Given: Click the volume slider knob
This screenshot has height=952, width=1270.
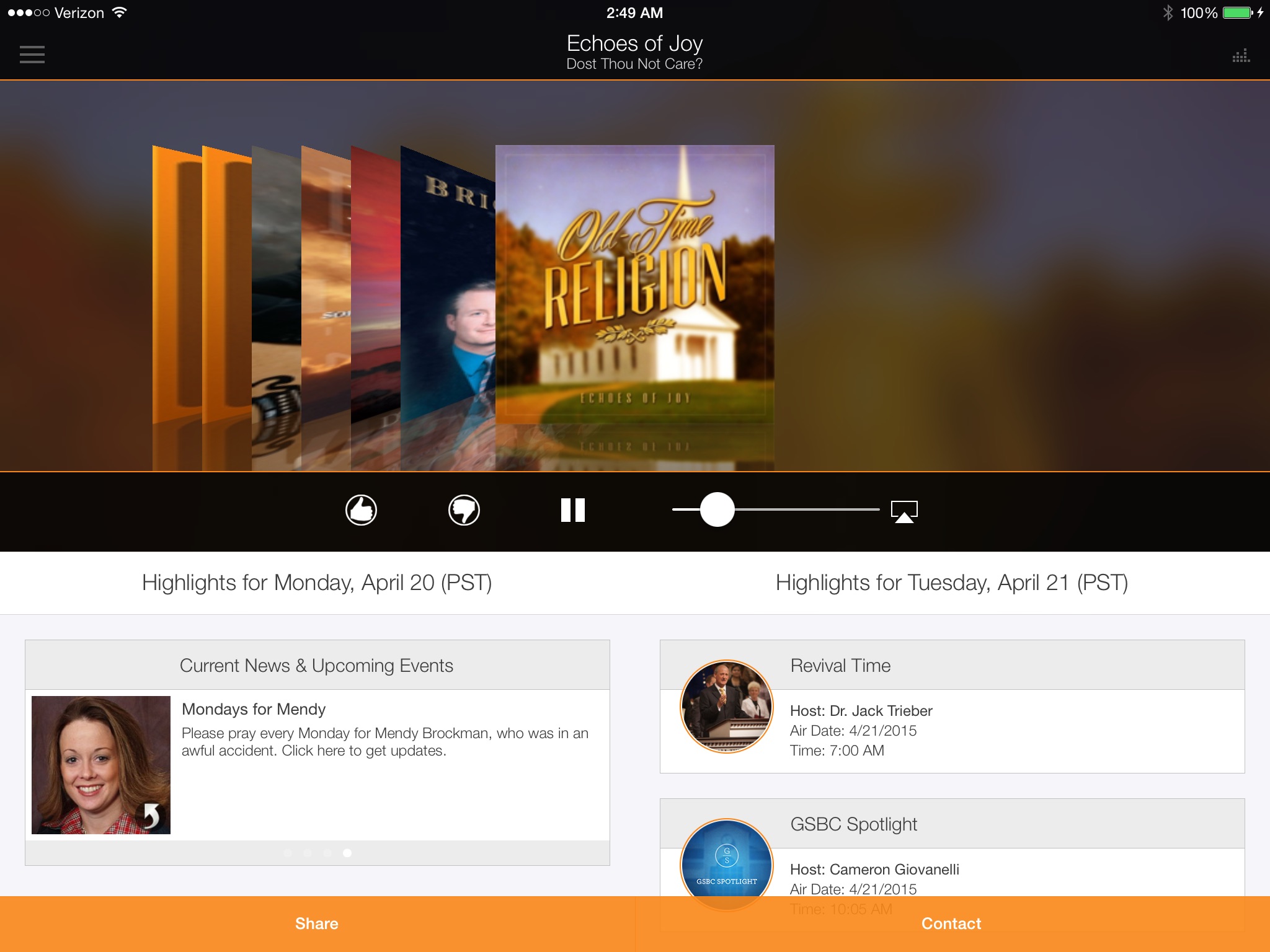Looking at the screenshot, I should 717,509.
